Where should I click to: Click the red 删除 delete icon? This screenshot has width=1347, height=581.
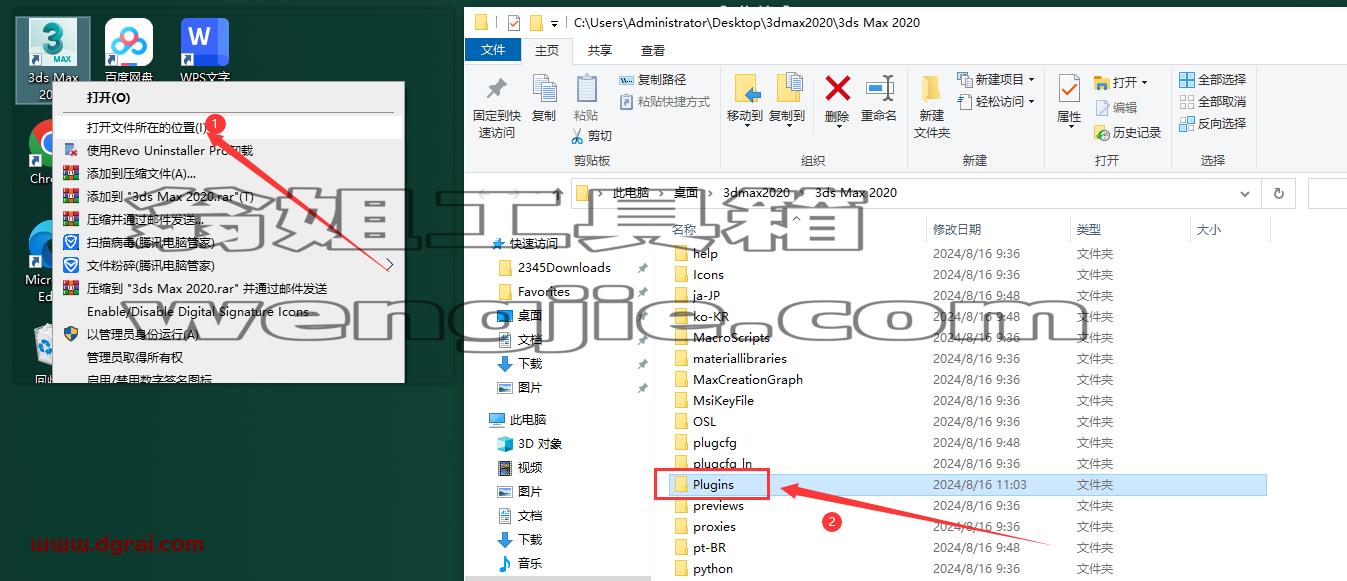coord(837,89)
